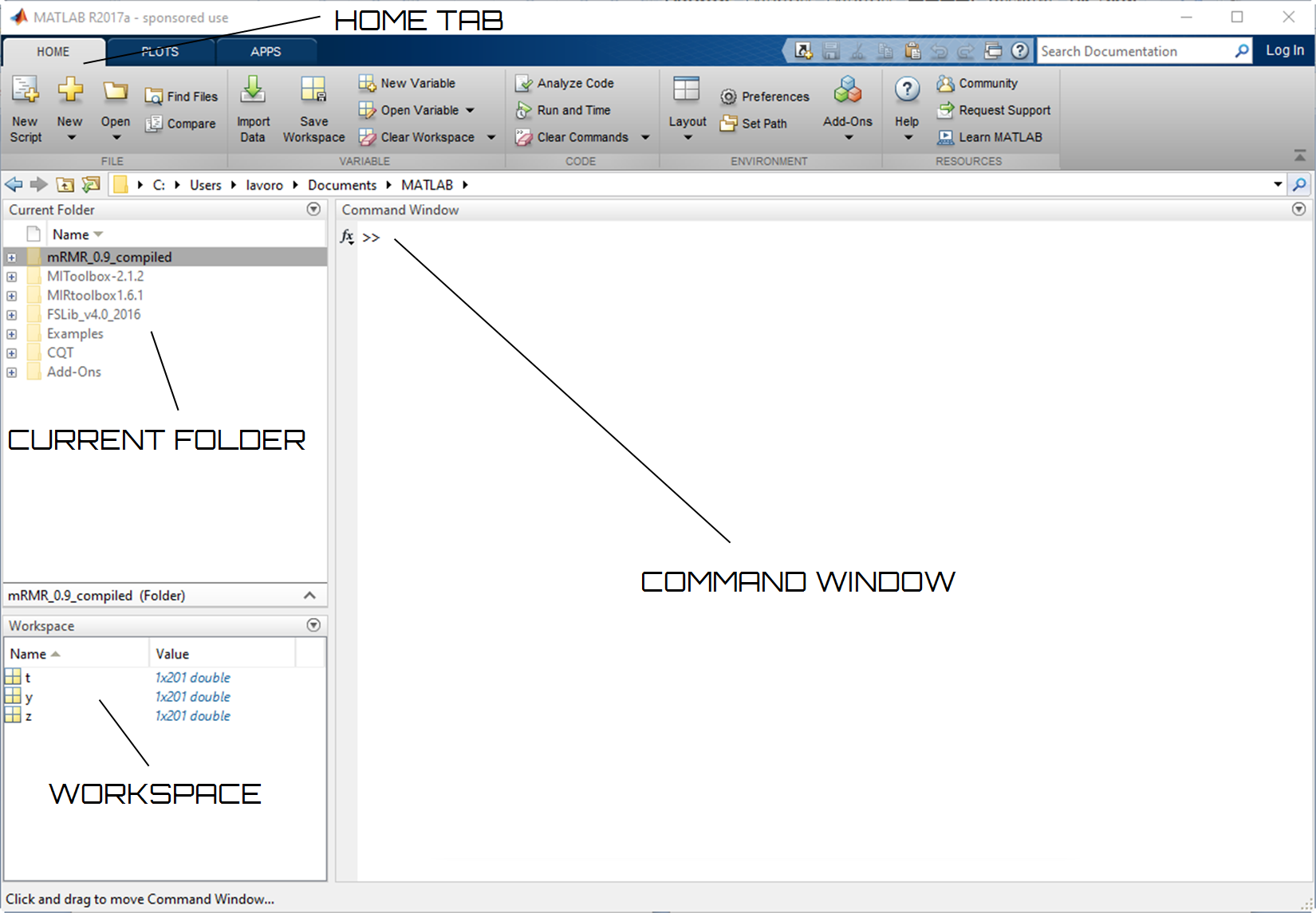This screenshot has width=1316, height=913.
Task: Click Run and Time
Action: (x=563, y=110)
